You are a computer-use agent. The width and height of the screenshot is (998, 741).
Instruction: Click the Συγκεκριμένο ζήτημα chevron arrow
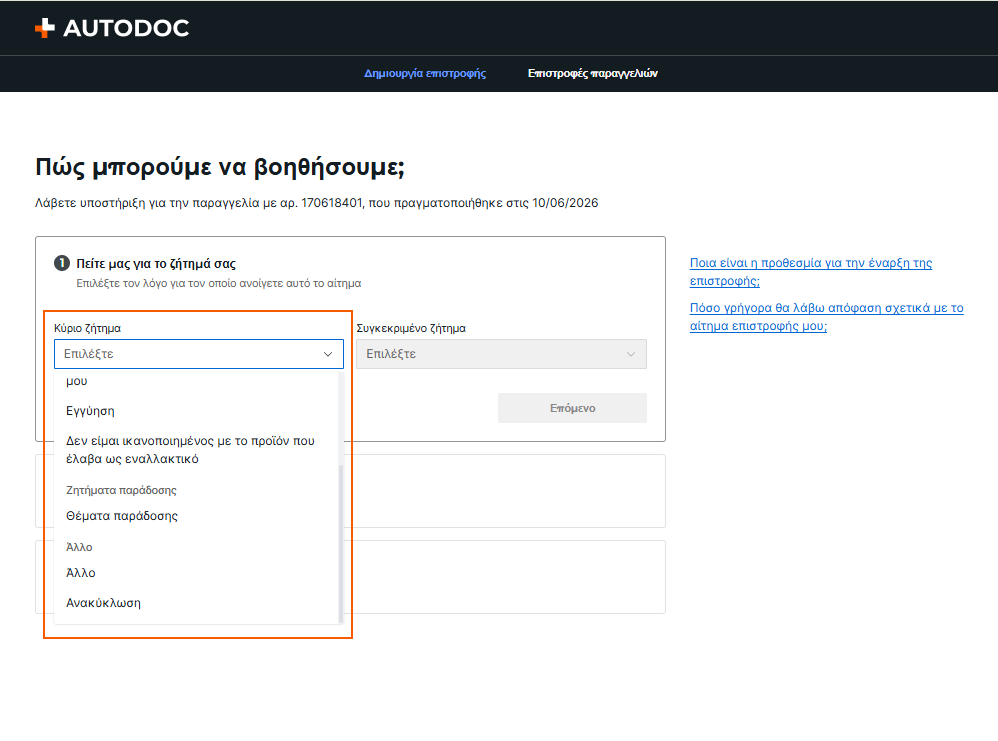coord(631,354)
